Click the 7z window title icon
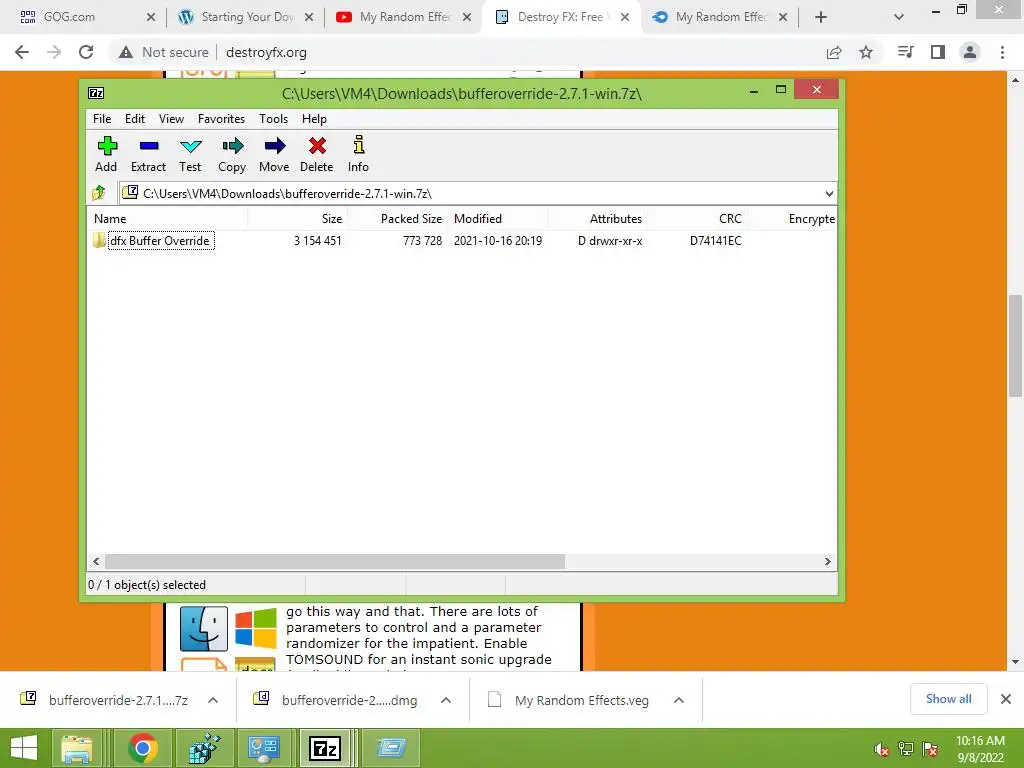Viewport: 1024px width, 768px height. tap(96, 93)
